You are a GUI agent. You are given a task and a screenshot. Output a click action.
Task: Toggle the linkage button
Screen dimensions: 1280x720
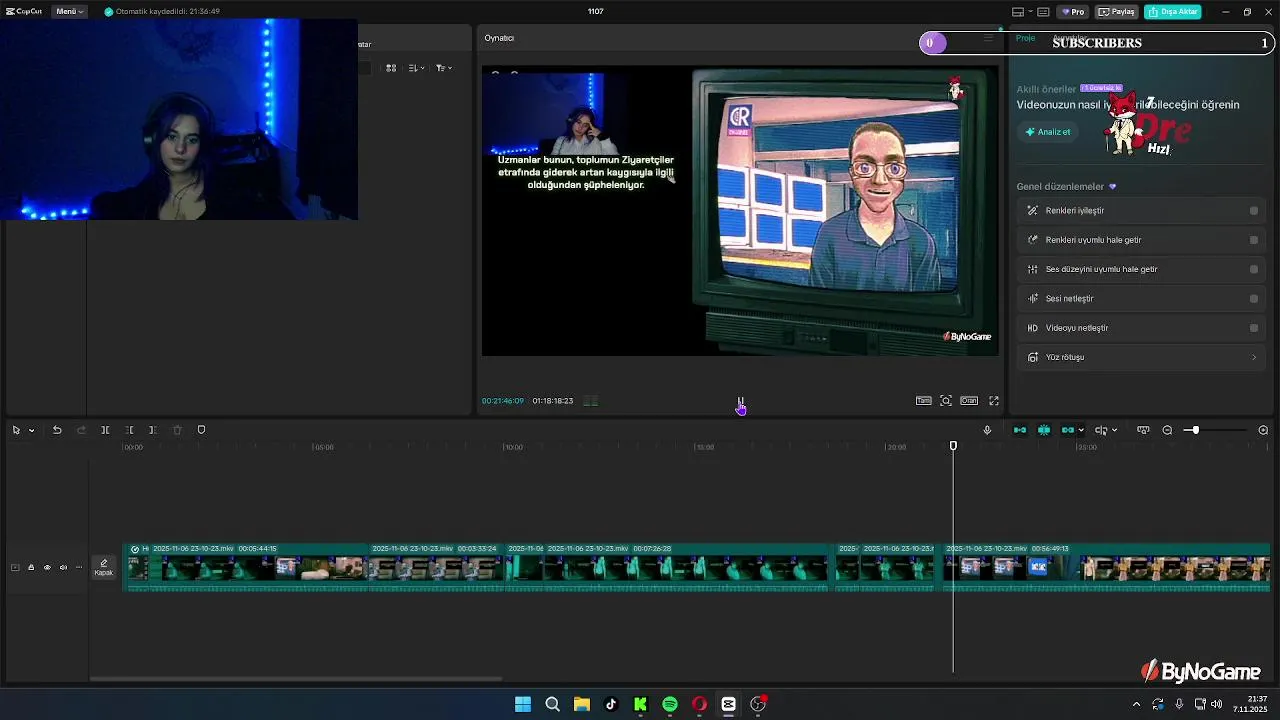pyautogui.click(x=1067, y=430)
